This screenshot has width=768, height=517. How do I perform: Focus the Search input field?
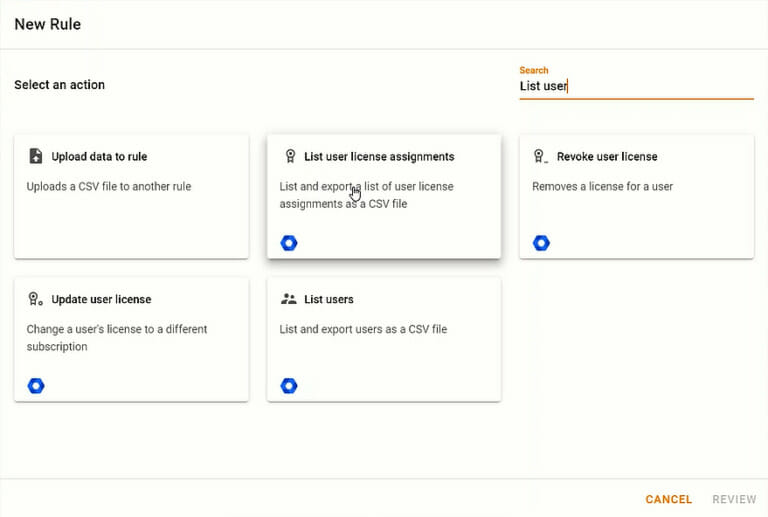click(x=635, y=86)
